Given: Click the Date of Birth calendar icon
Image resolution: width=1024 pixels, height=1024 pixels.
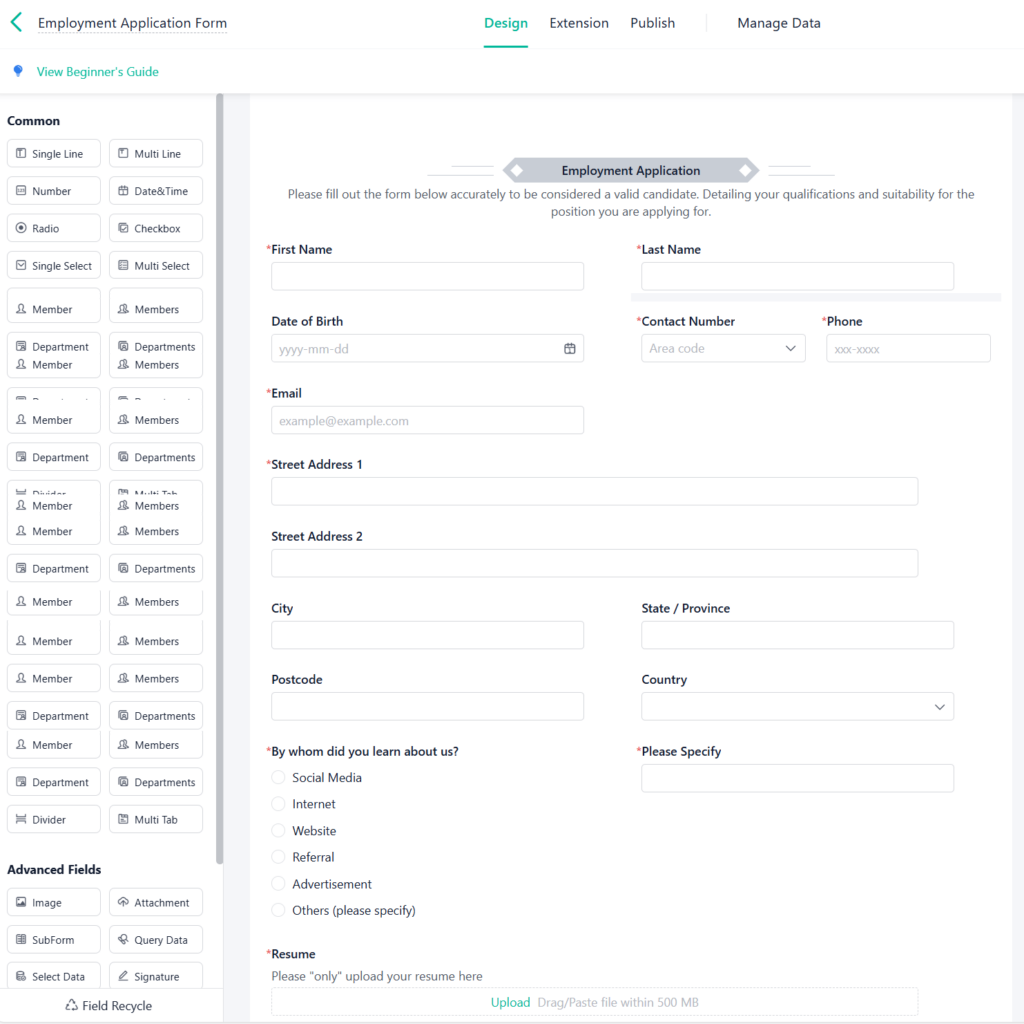Looking at the screenshot, I should (569, 349).
